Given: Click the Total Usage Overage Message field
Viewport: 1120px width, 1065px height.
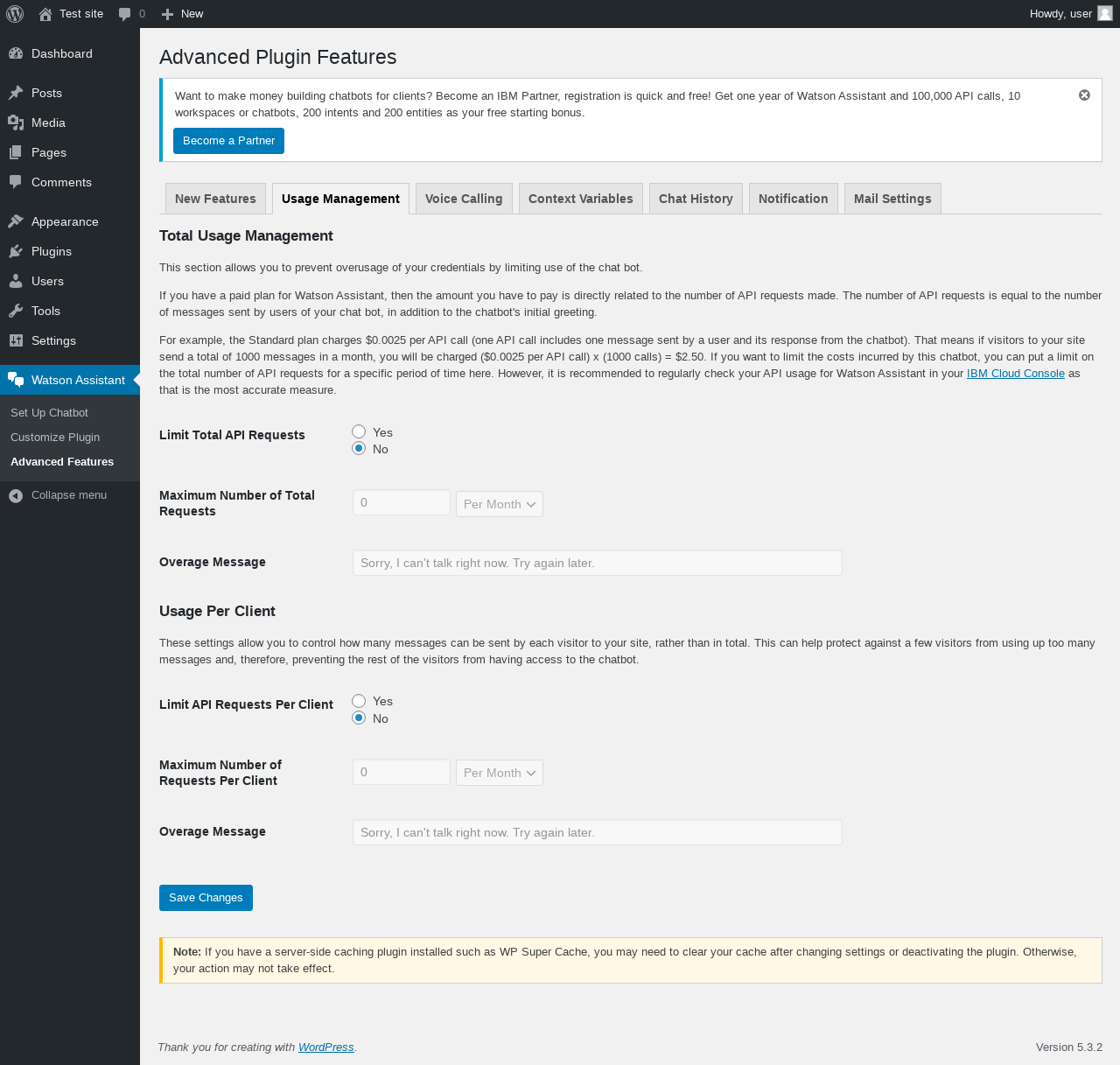Looking at the screenshot, I should tap(597, 563).
